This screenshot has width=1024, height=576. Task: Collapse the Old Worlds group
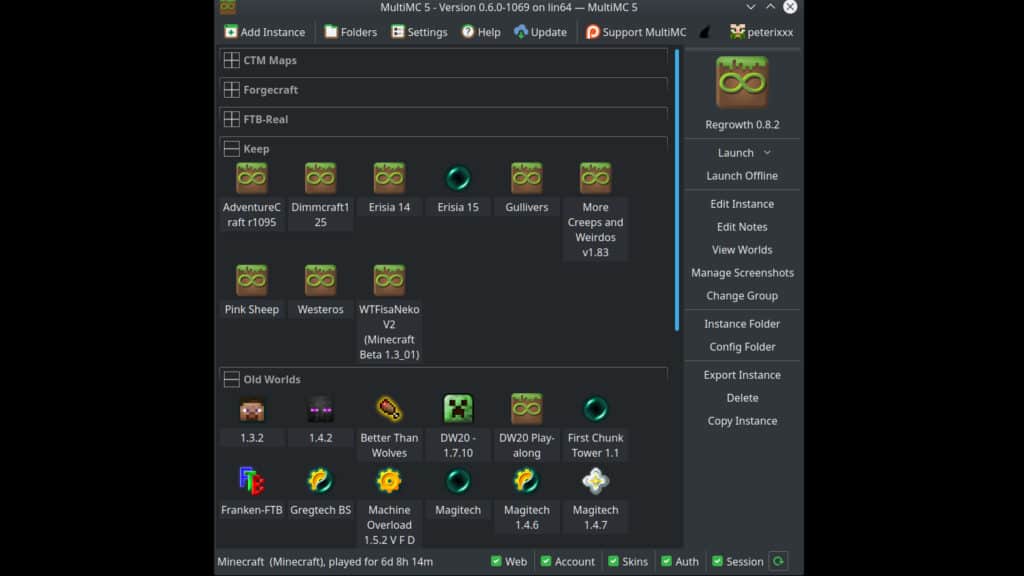click(231, 379)
